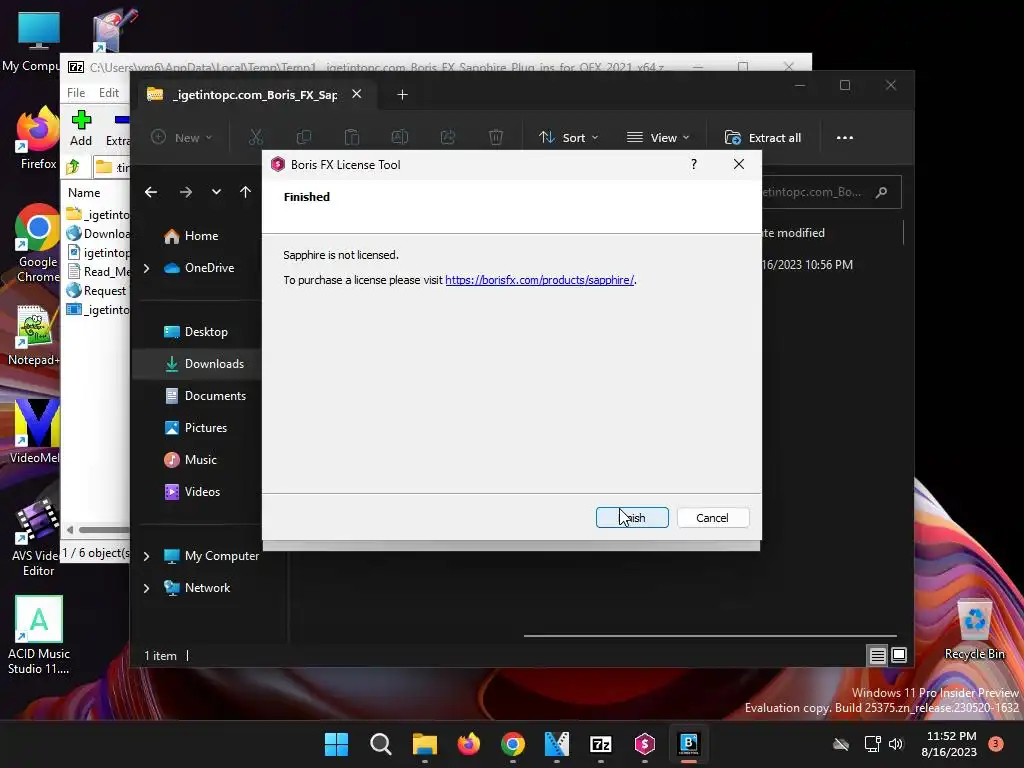
Task: Select My Computer in Explorer sidebar
Action: [212, 556]
